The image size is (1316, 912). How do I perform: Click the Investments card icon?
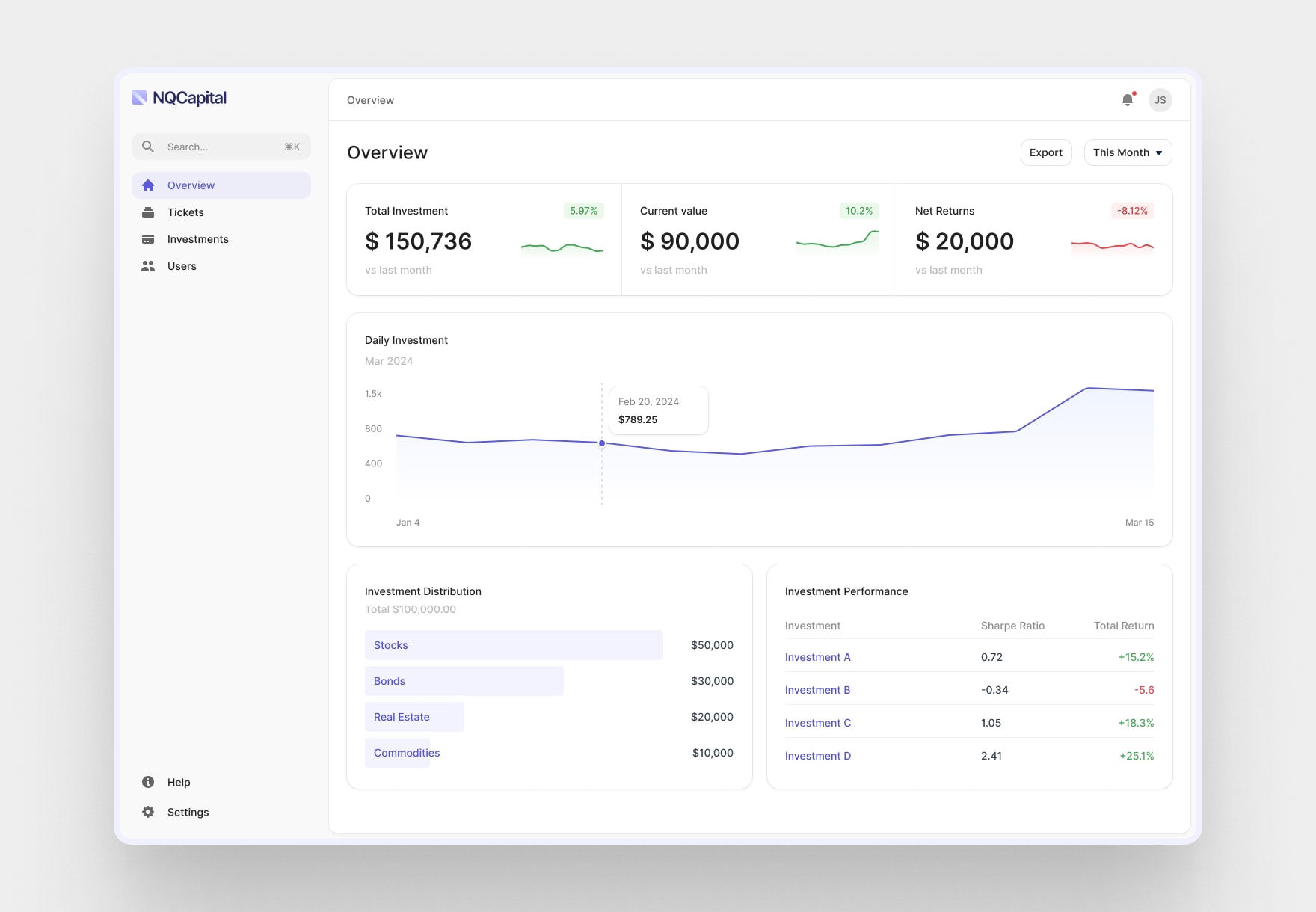tap(148, 239)
